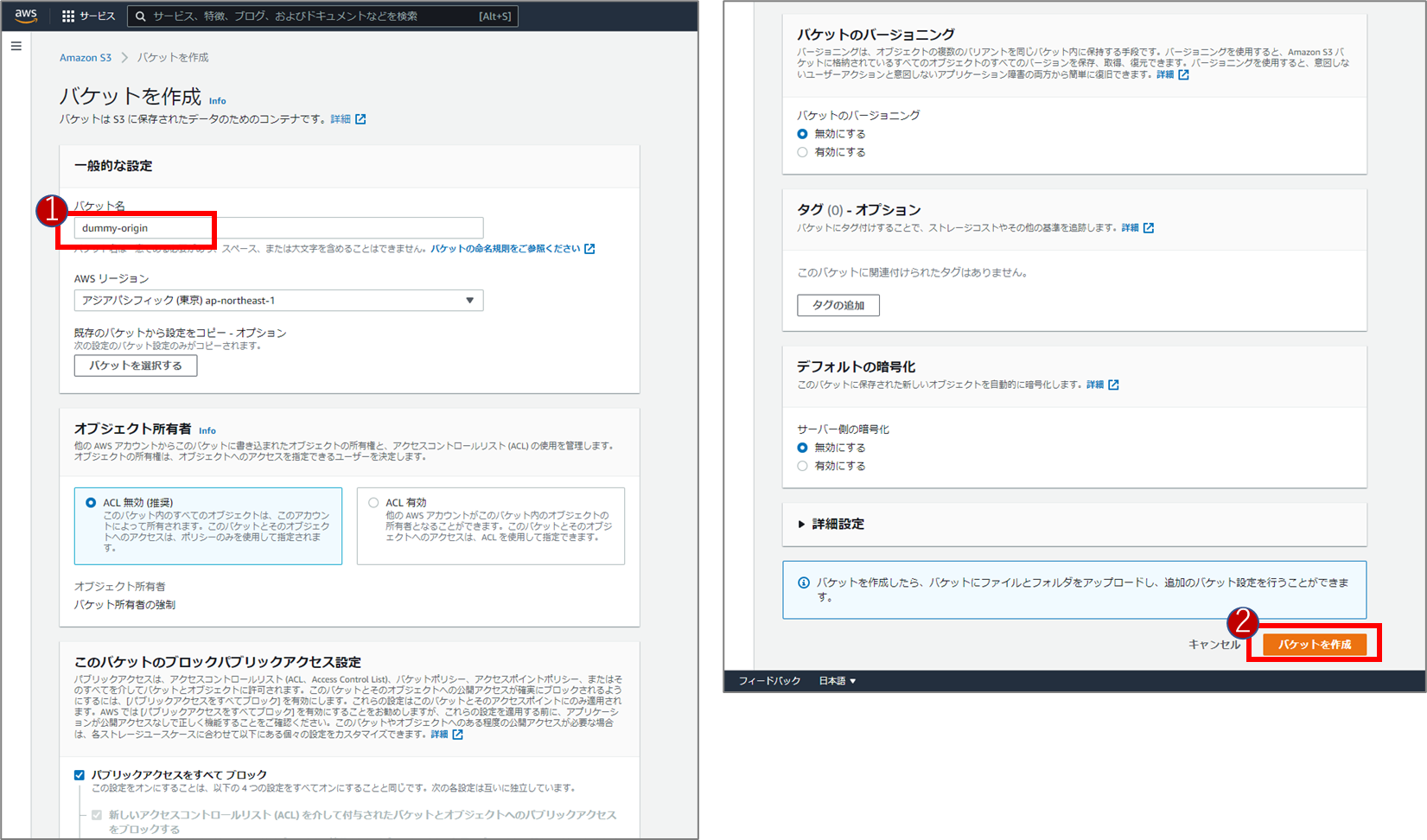Open the services grid menu icon

pos(68,16)
